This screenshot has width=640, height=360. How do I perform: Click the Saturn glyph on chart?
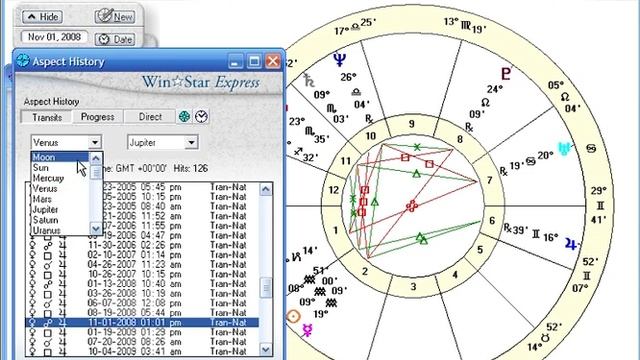pos(309,80)
